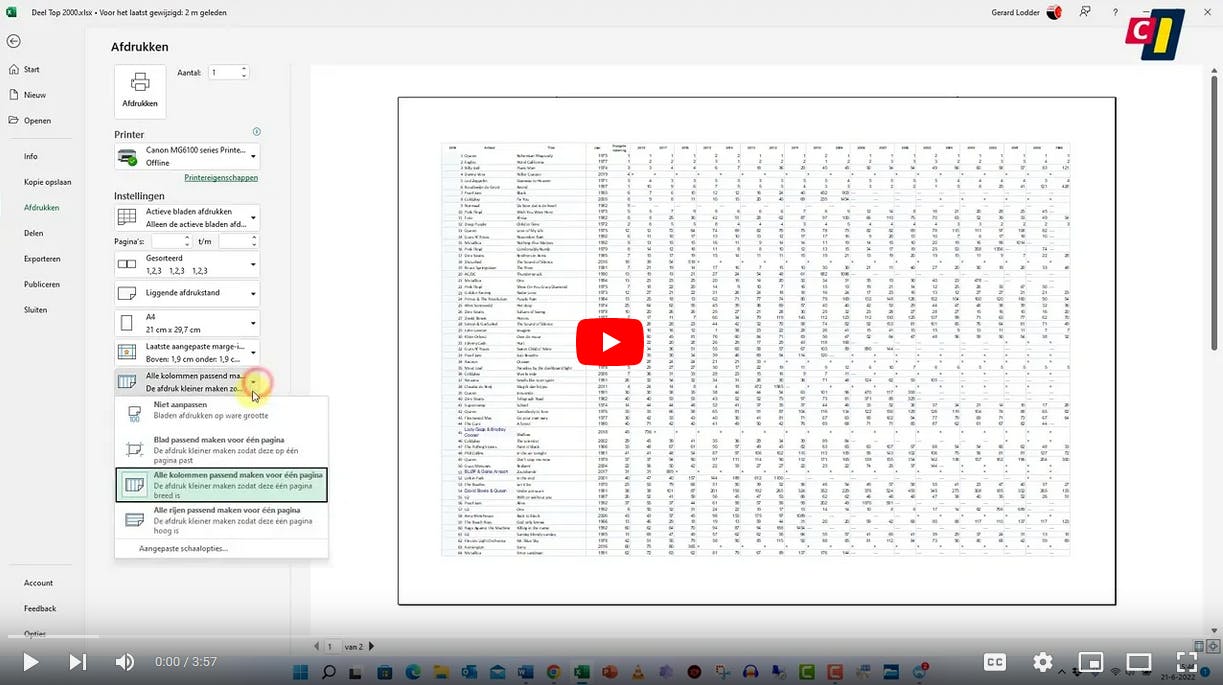Open Laatste aangepaste marge dropdown
The image size is (1223, 685).
click(187, 352)
